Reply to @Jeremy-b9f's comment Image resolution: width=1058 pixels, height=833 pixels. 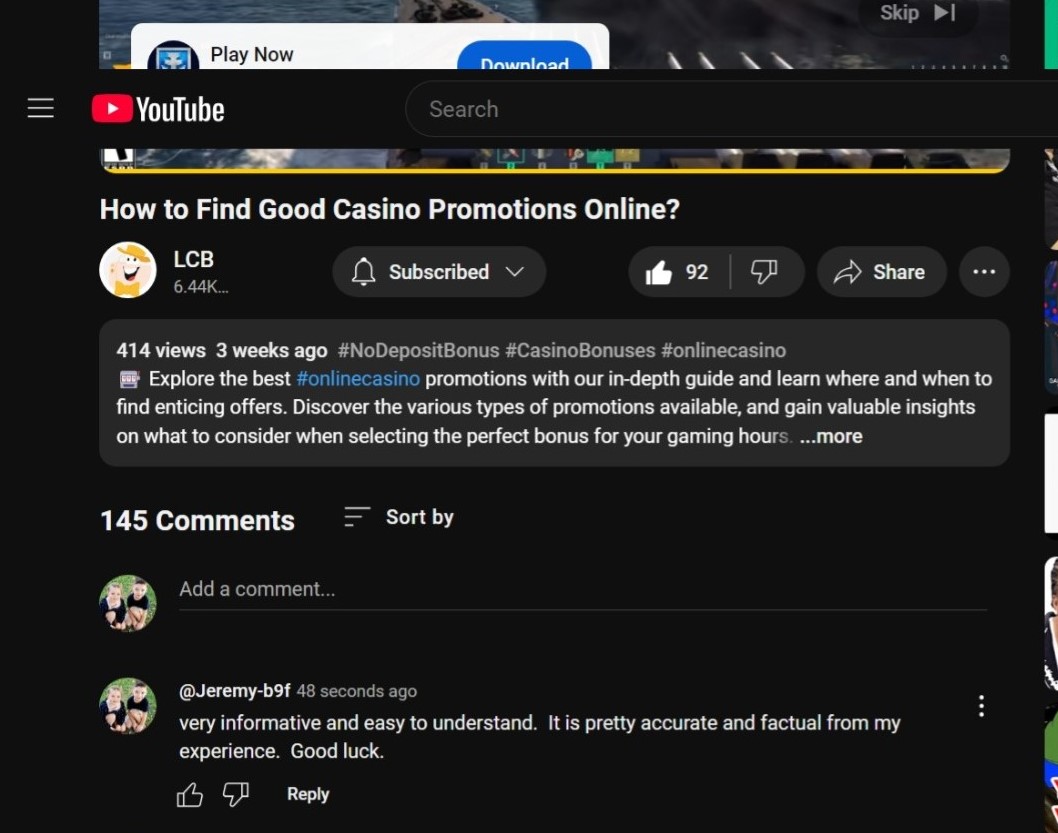point(308,795)
